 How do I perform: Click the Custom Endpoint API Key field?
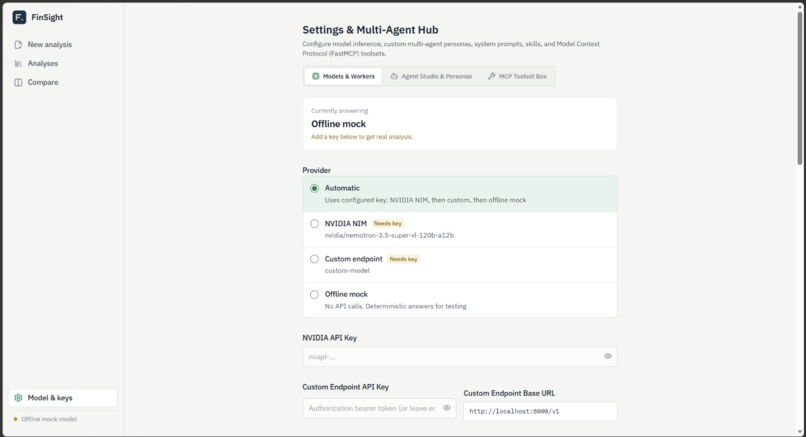point(379,408)
